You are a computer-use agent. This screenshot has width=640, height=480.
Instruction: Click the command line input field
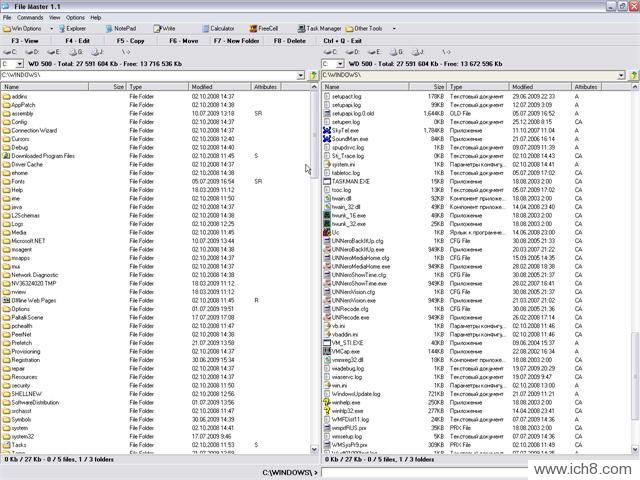[x=424, y=473]
